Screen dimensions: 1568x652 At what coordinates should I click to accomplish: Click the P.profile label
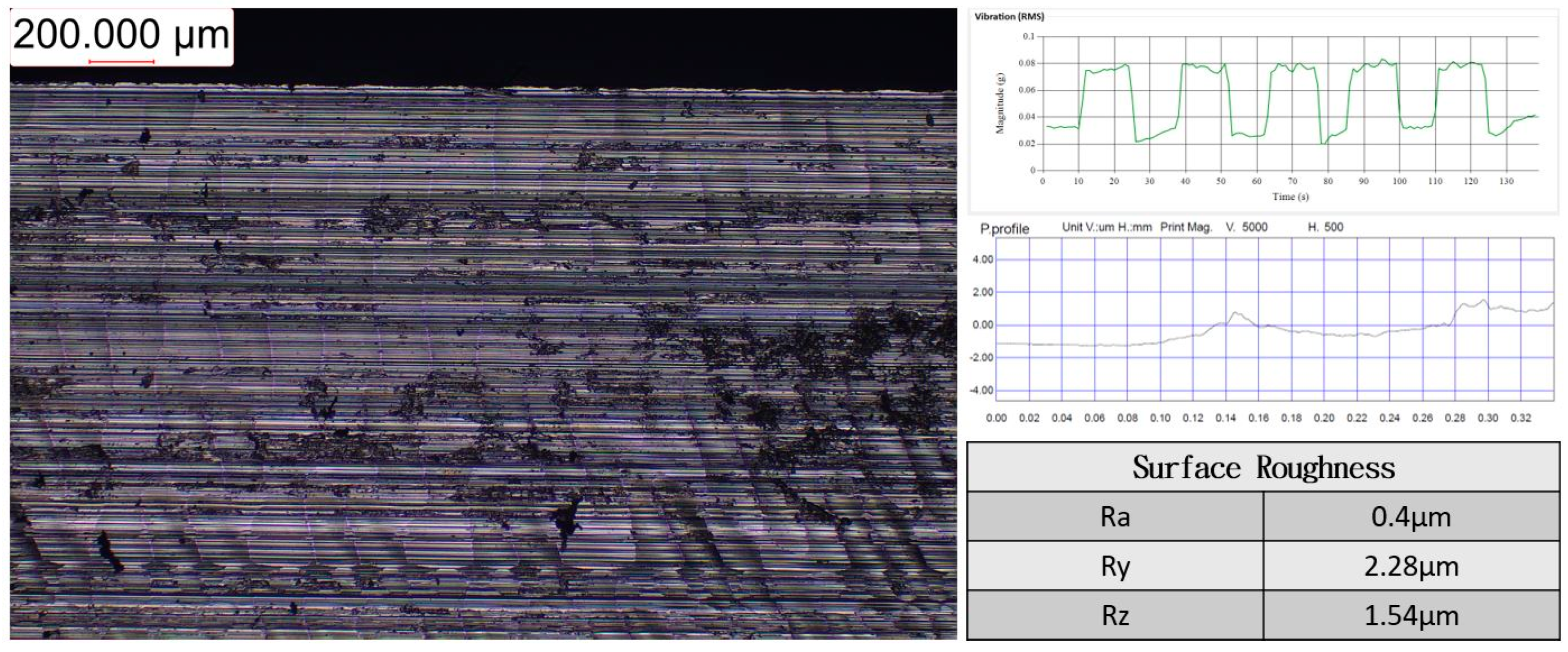point(1004,229)
